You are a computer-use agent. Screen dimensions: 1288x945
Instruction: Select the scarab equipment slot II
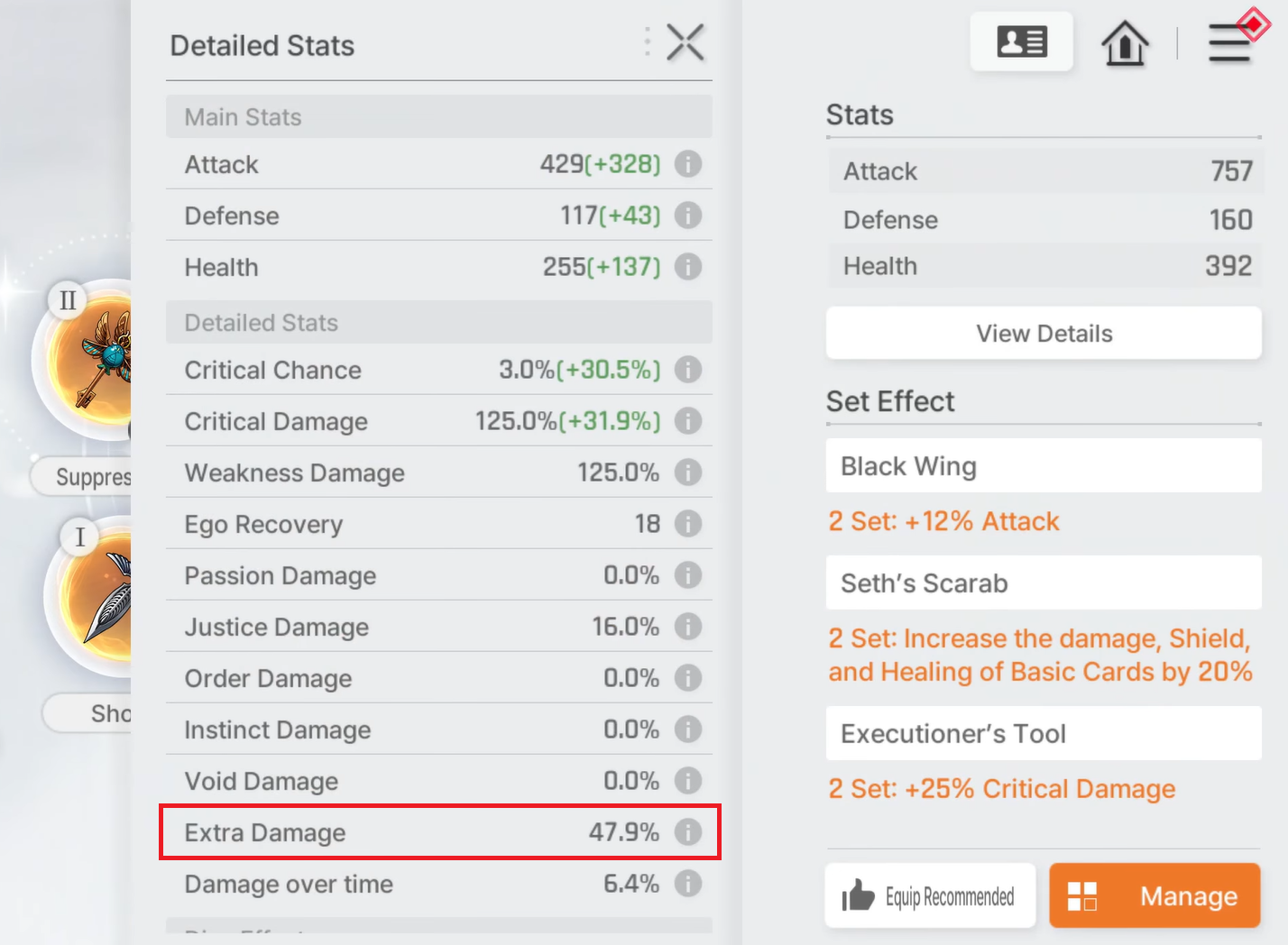86,360
